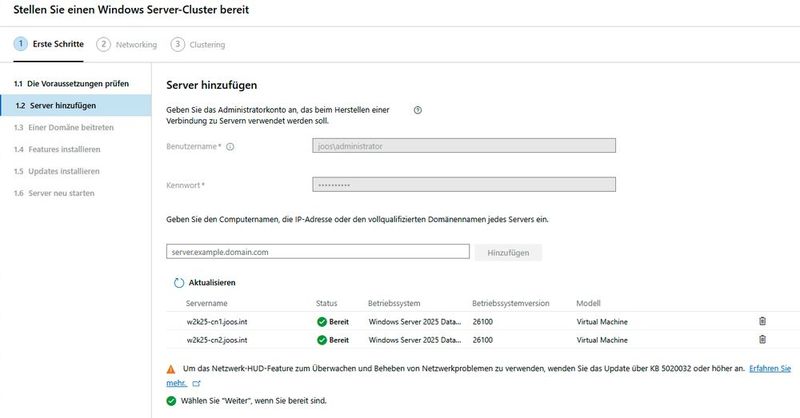The height and width of the screenshot is (418, 800).
Task: Click the Aktualisieren label
Action: pos(212,283)
